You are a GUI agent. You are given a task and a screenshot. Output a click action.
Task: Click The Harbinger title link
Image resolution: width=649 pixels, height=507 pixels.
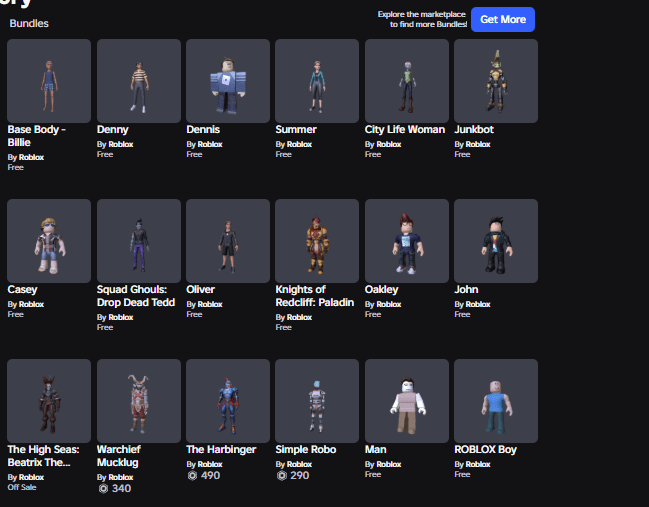221,449
